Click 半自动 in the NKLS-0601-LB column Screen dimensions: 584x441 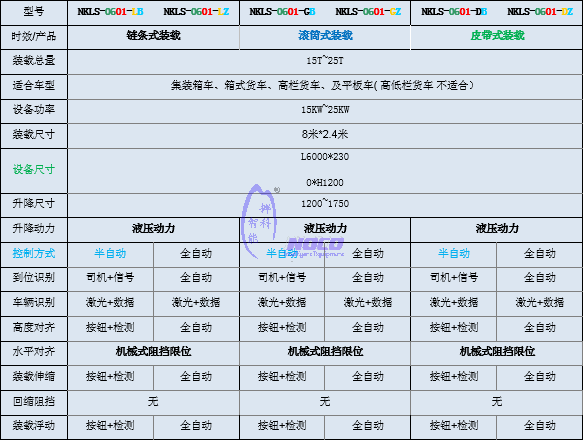click(x=110, y=254)
